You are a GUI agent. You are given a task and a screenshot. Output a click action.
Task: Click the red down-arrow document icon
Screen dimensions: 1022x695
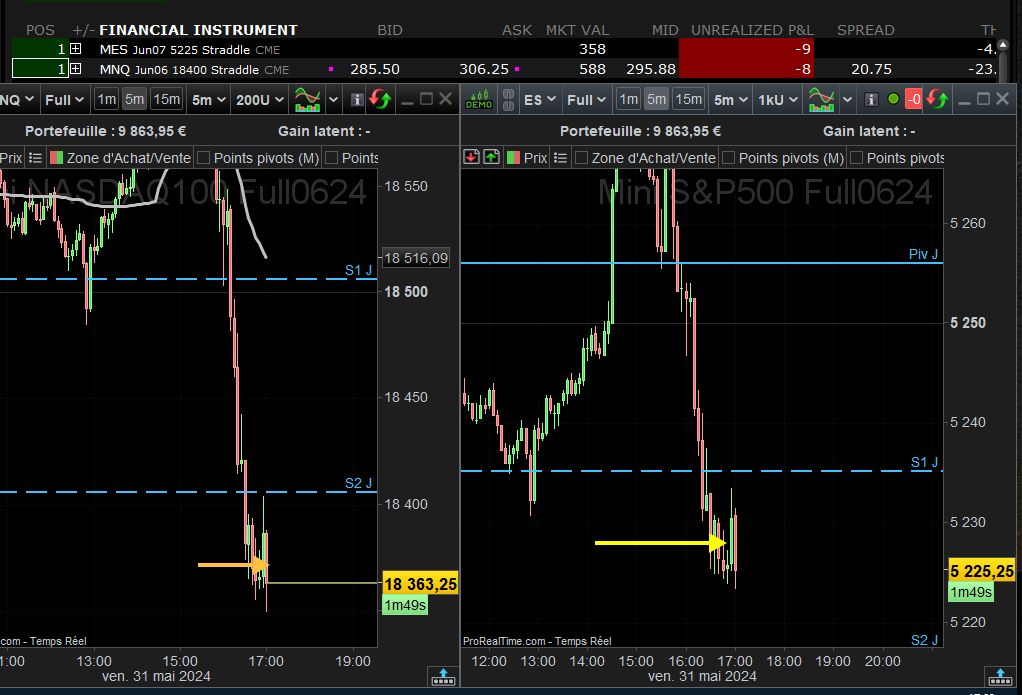(x=471, y=157)
